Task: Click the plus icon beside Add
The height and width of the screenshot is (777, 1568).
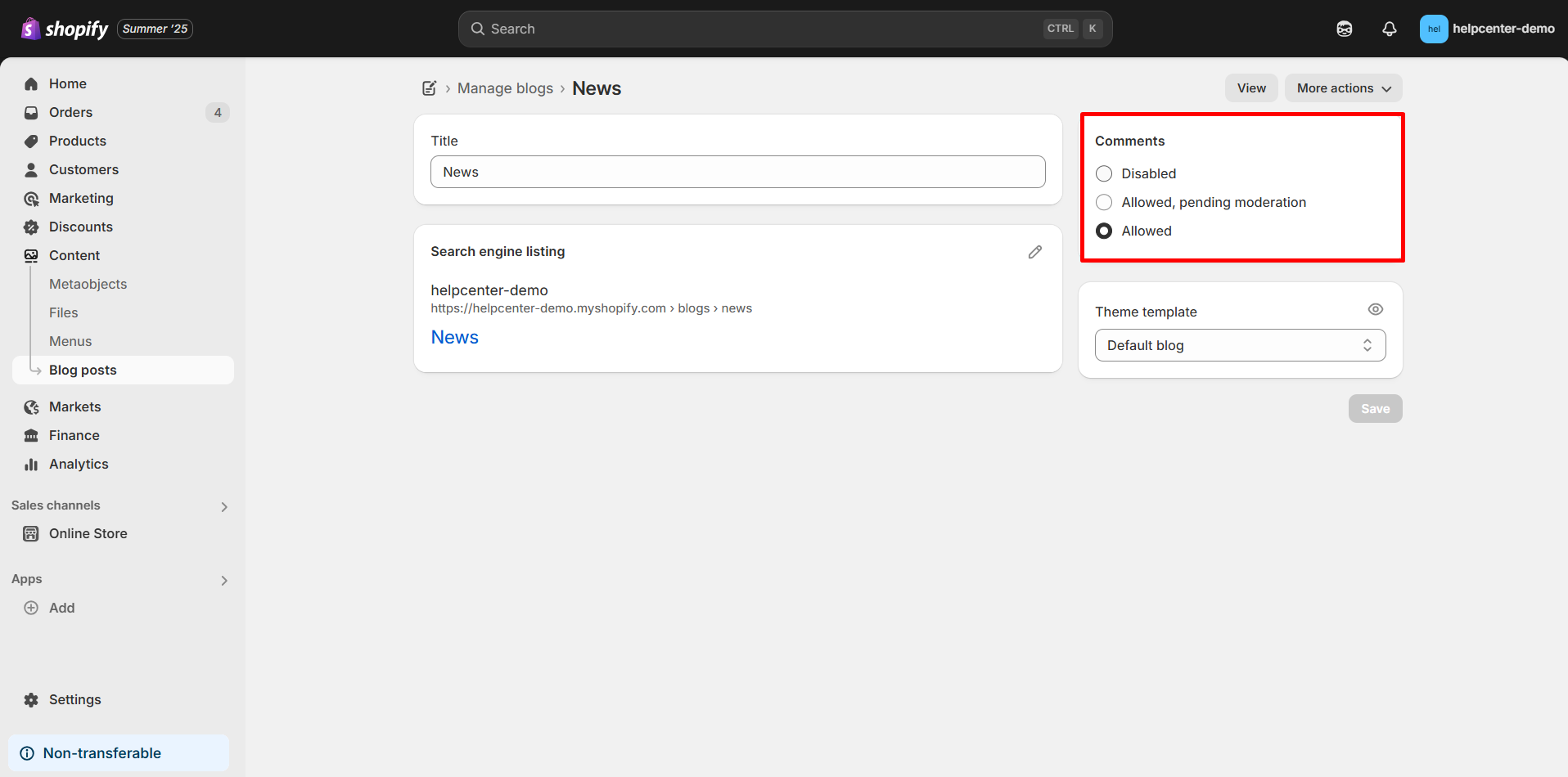Action: pyautogui.click(x=31, y=608)
